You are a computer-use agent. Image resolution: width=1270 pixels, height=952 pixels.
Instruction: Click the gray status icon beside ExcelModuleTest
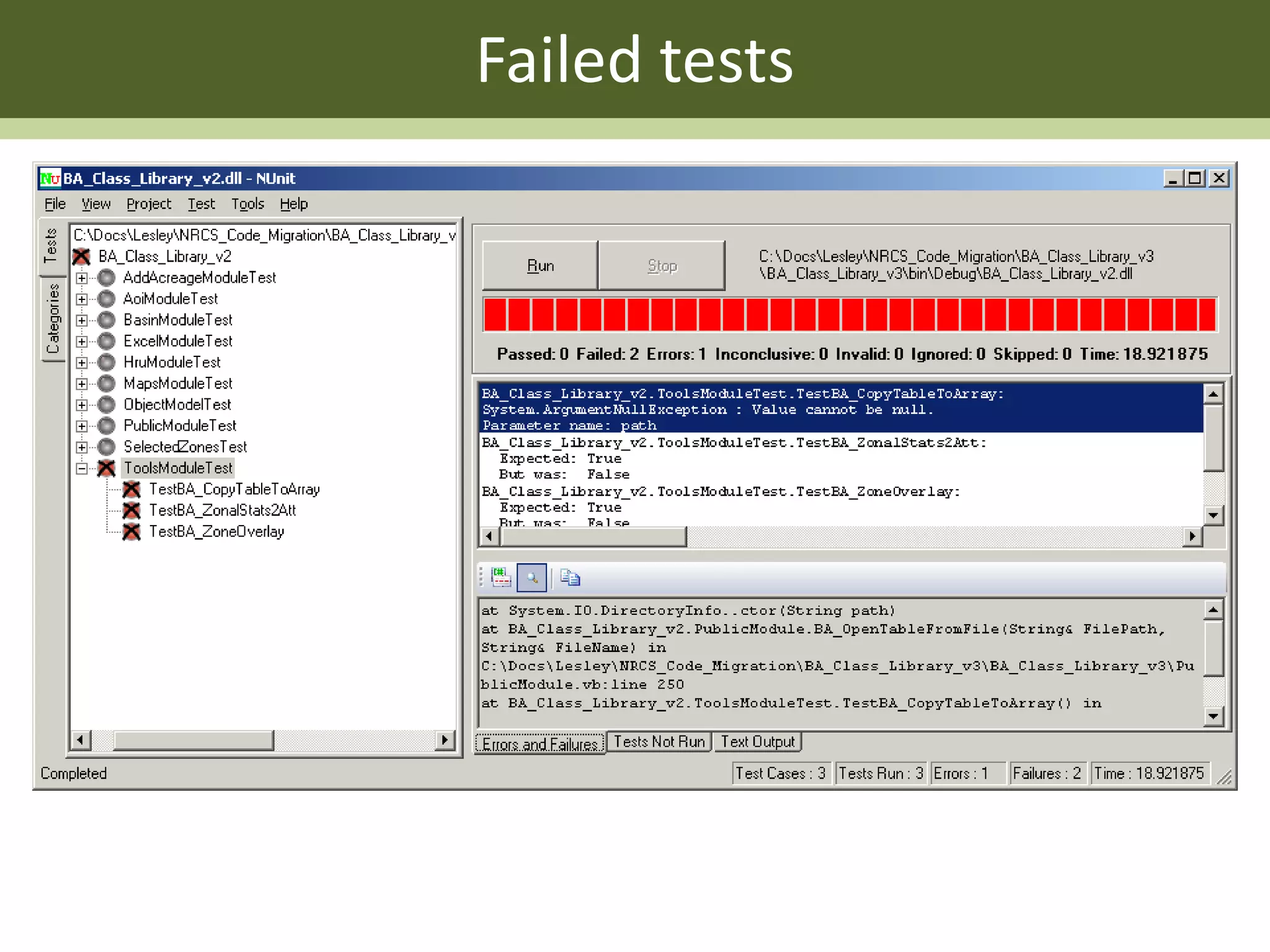[107, 342]
